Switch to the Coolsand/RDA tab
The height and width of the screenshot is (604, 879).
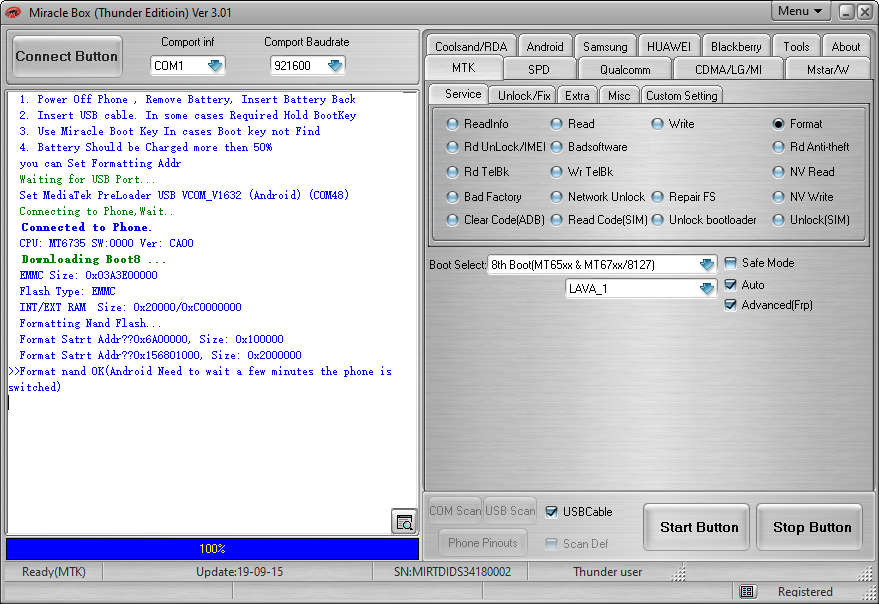[x=471, y=47]
